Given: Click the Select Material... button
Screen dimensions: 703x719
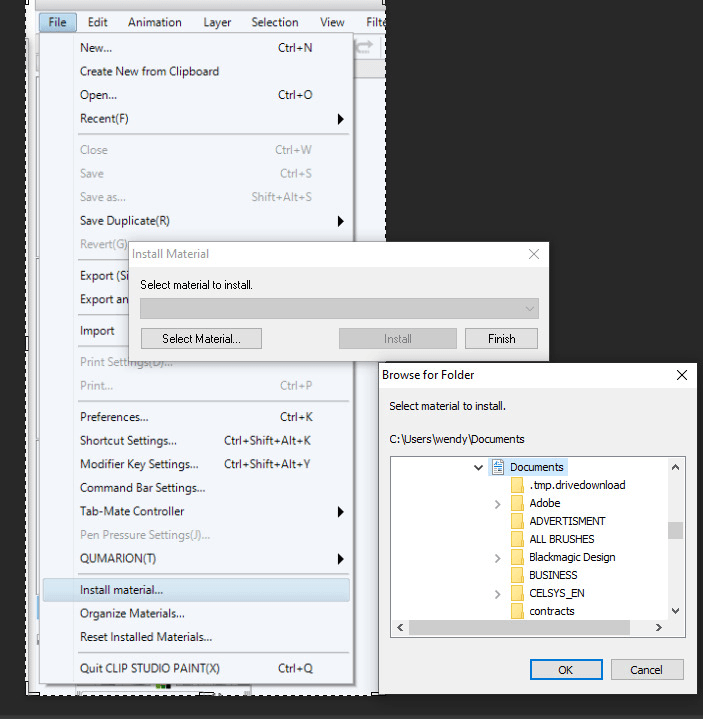Looking at the screenshot, I should point(201,338).
